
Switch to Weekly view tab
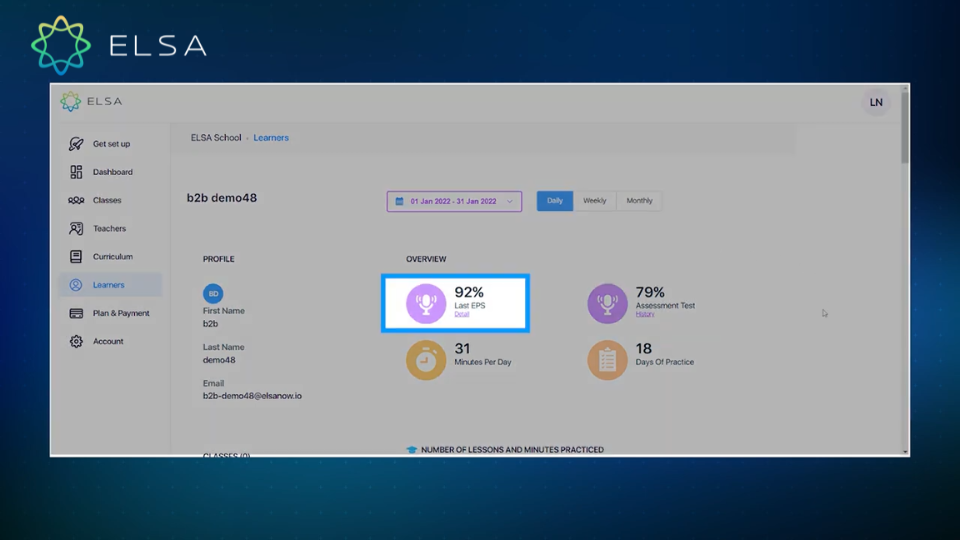coord(594,201)
